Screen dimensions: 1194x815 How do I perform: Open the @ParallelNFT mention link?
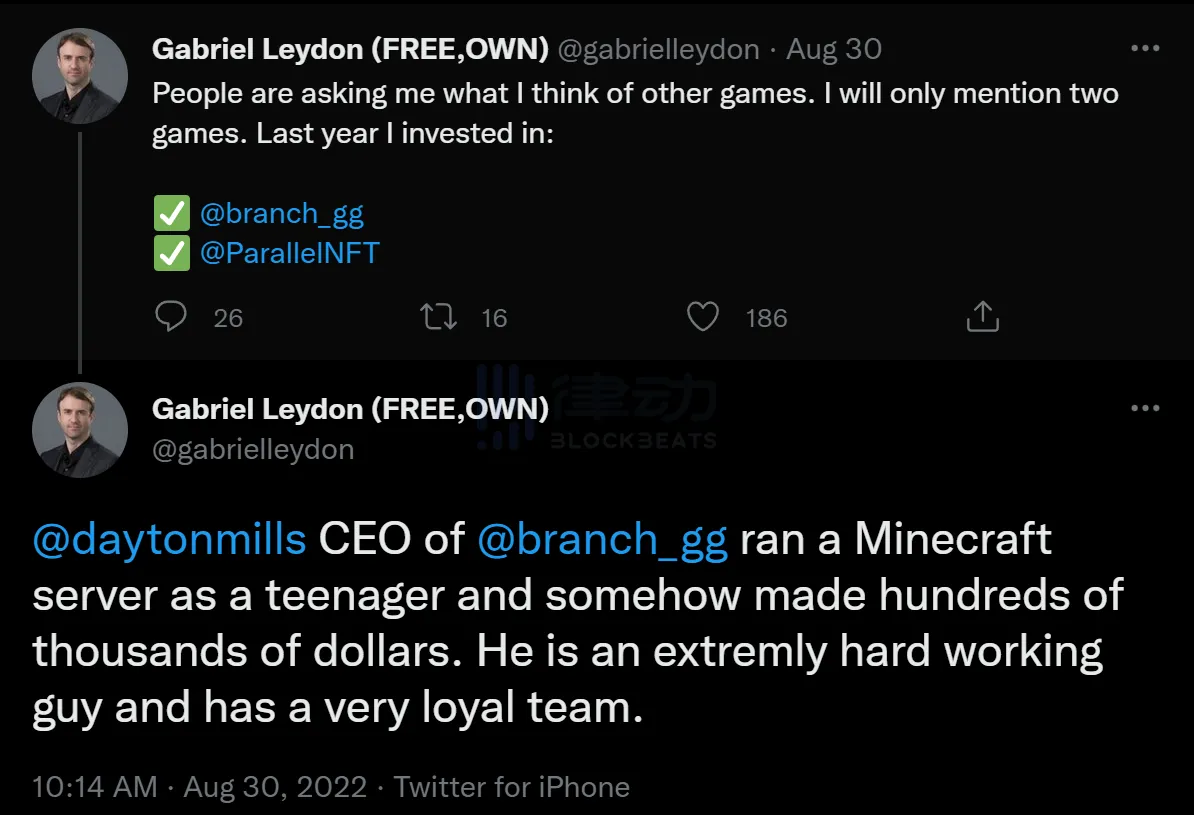point(290,252)
